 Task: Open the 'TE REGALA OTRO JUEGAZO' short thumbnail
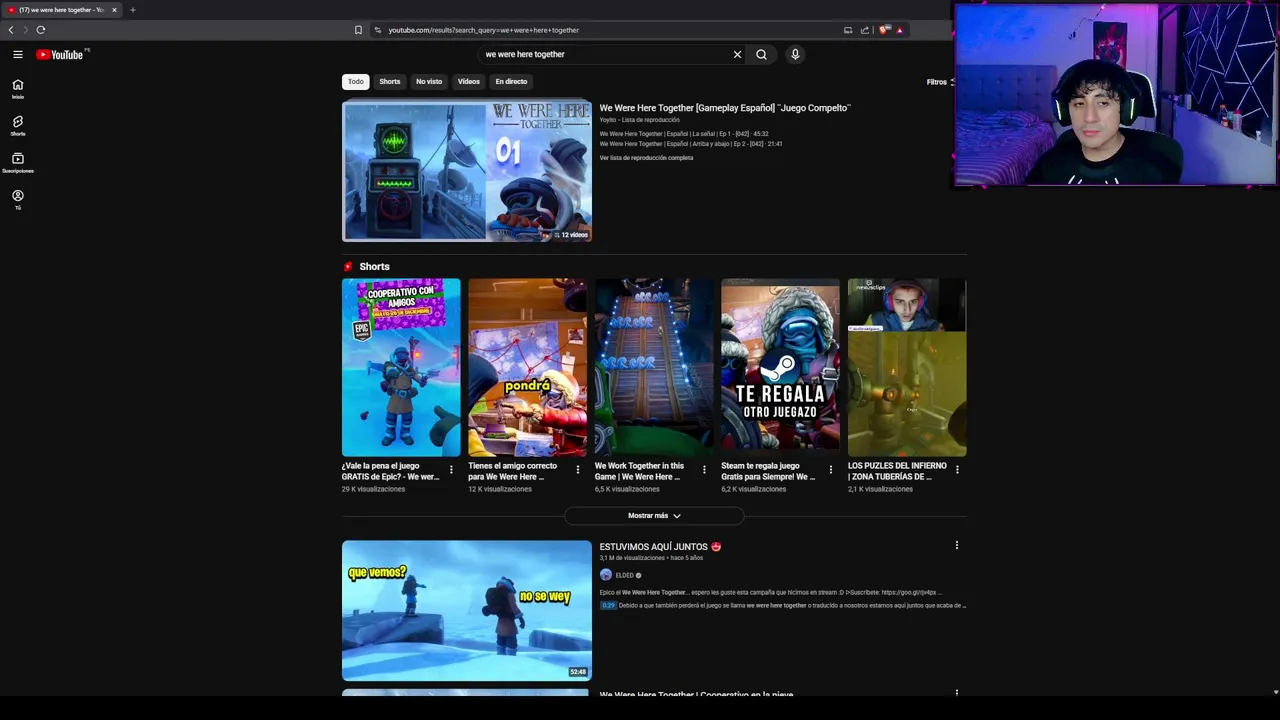tap(780, 367)
